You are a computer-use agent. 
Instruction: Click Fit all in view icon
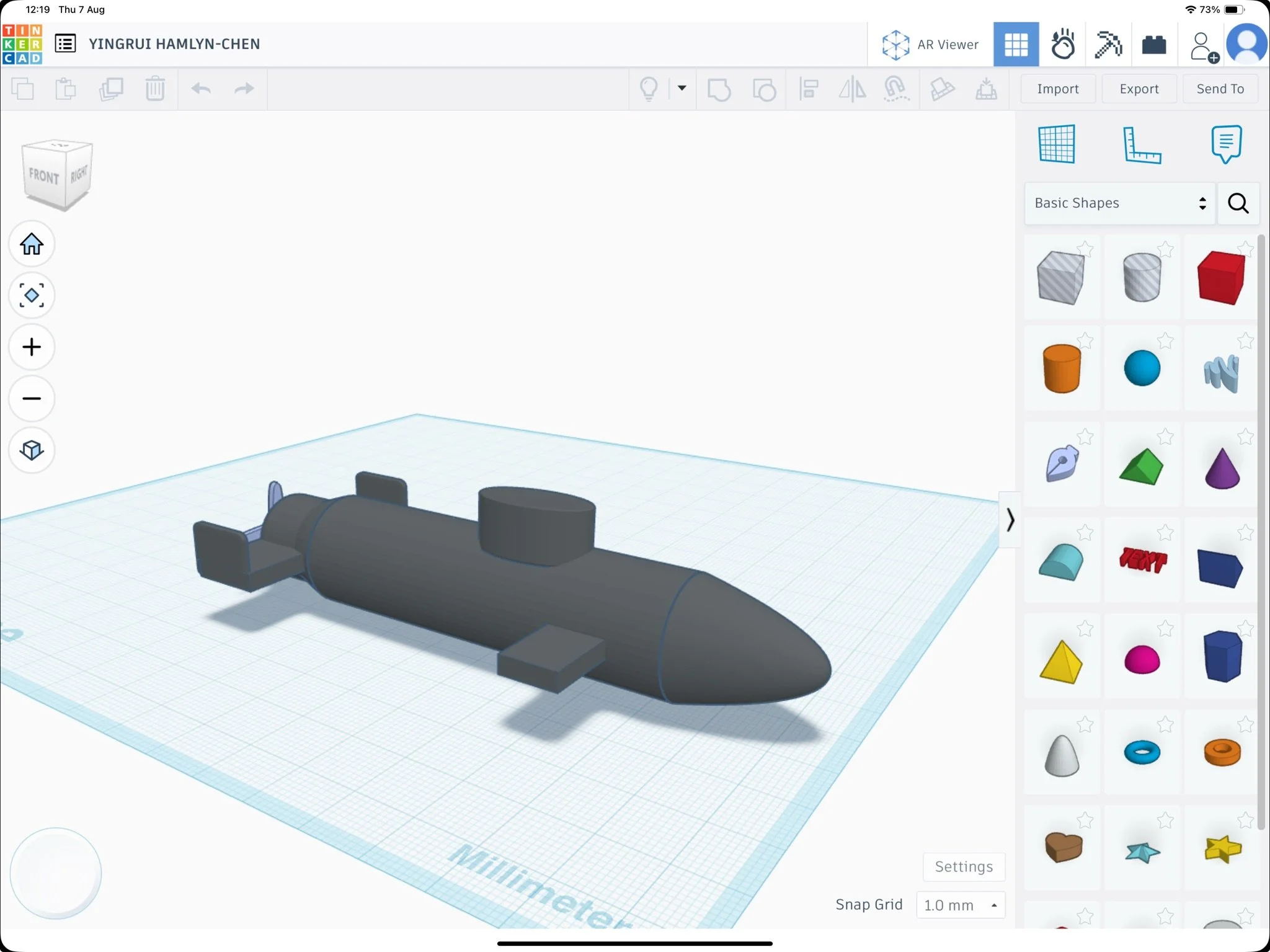tap(32, 295)
